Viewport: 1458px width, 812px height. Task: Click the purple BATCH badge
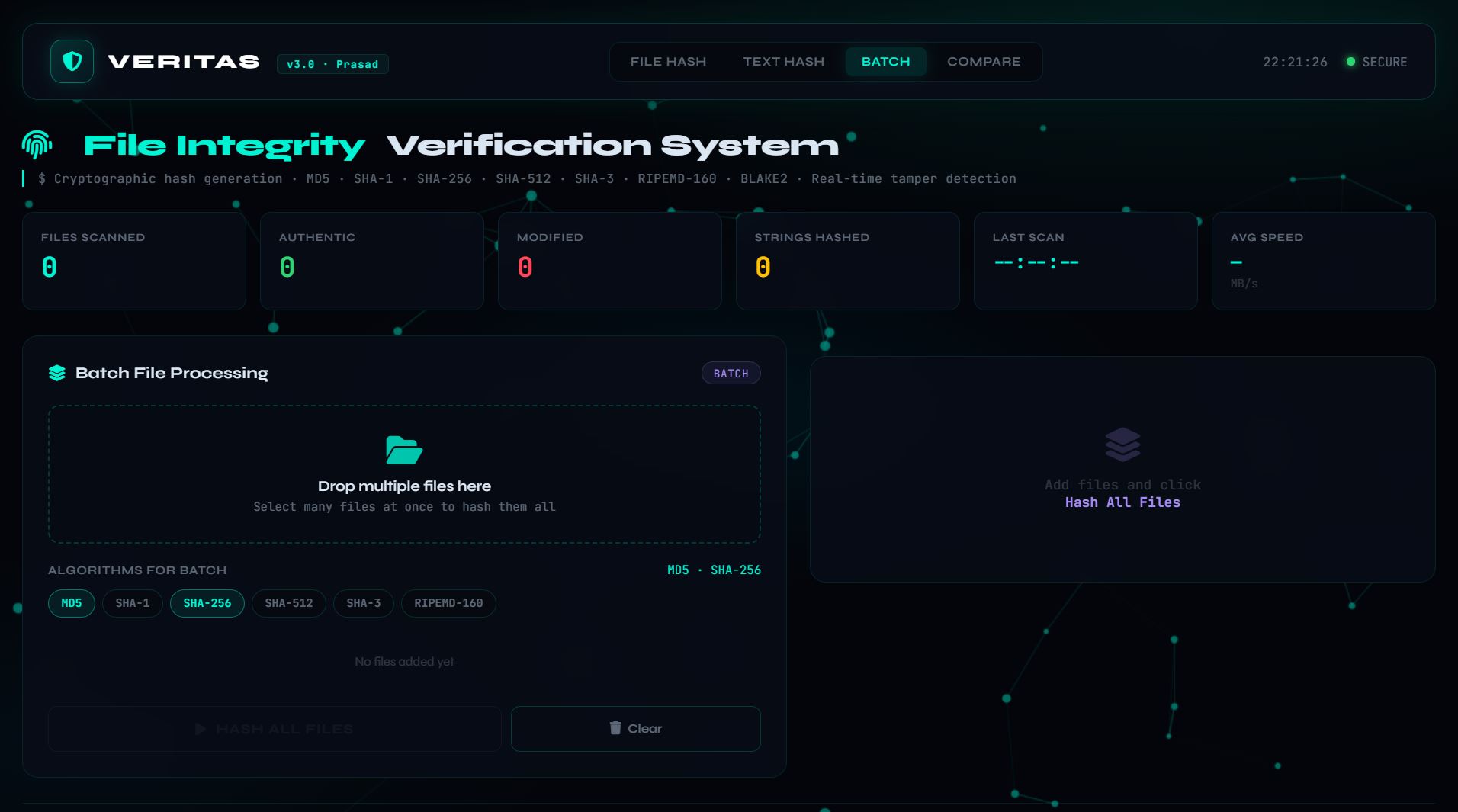click(x=731, y=373)
